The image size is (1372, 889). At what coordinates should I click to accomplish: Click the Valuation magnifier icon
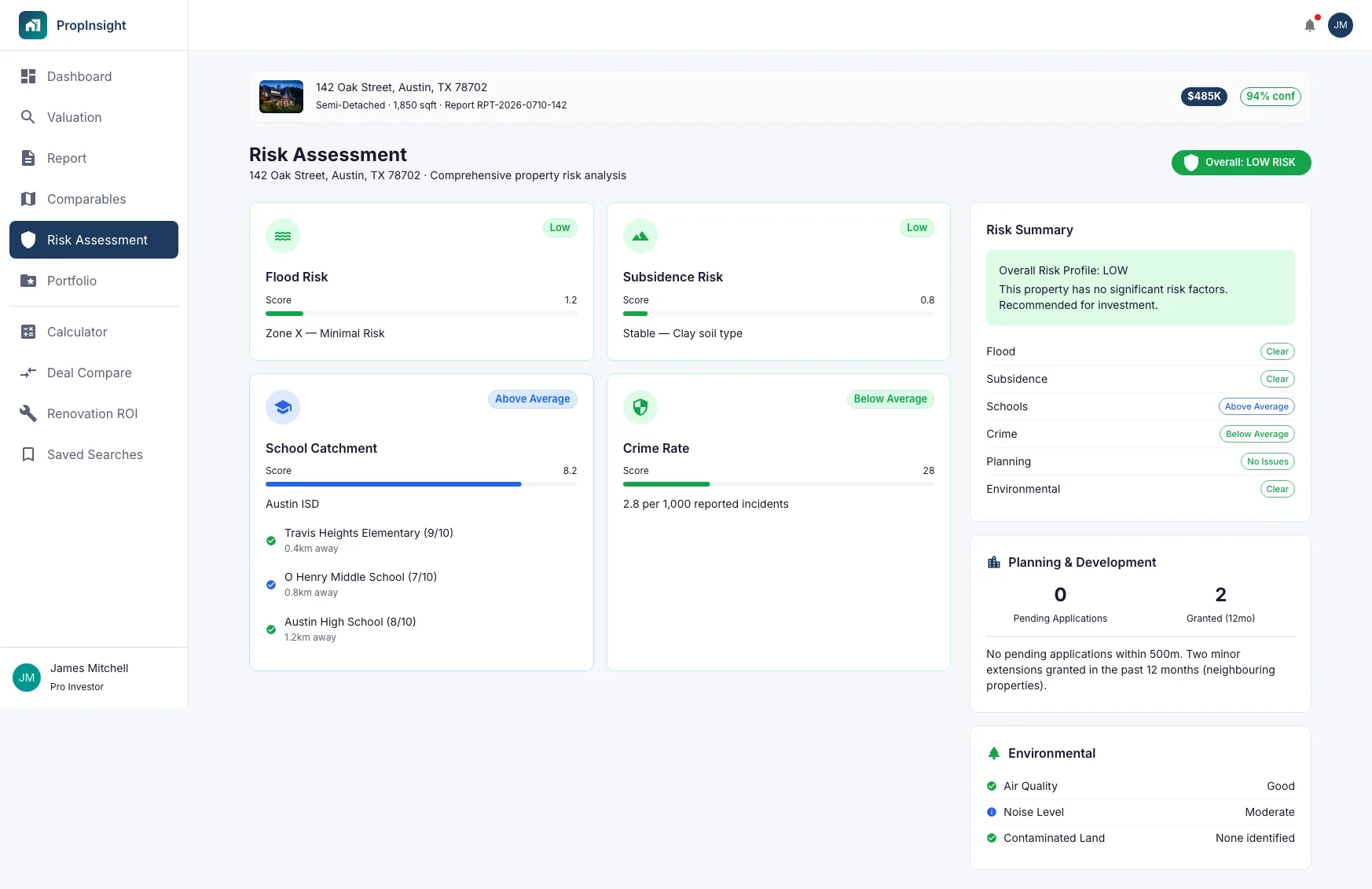[28, 117]
